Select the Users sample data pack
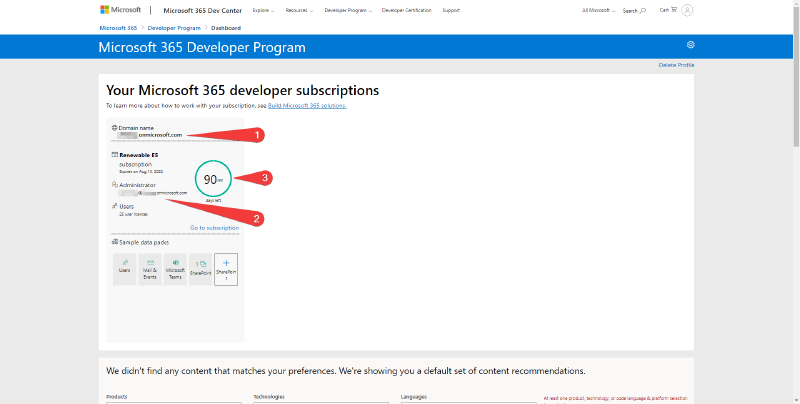 [x=124, y=269]
